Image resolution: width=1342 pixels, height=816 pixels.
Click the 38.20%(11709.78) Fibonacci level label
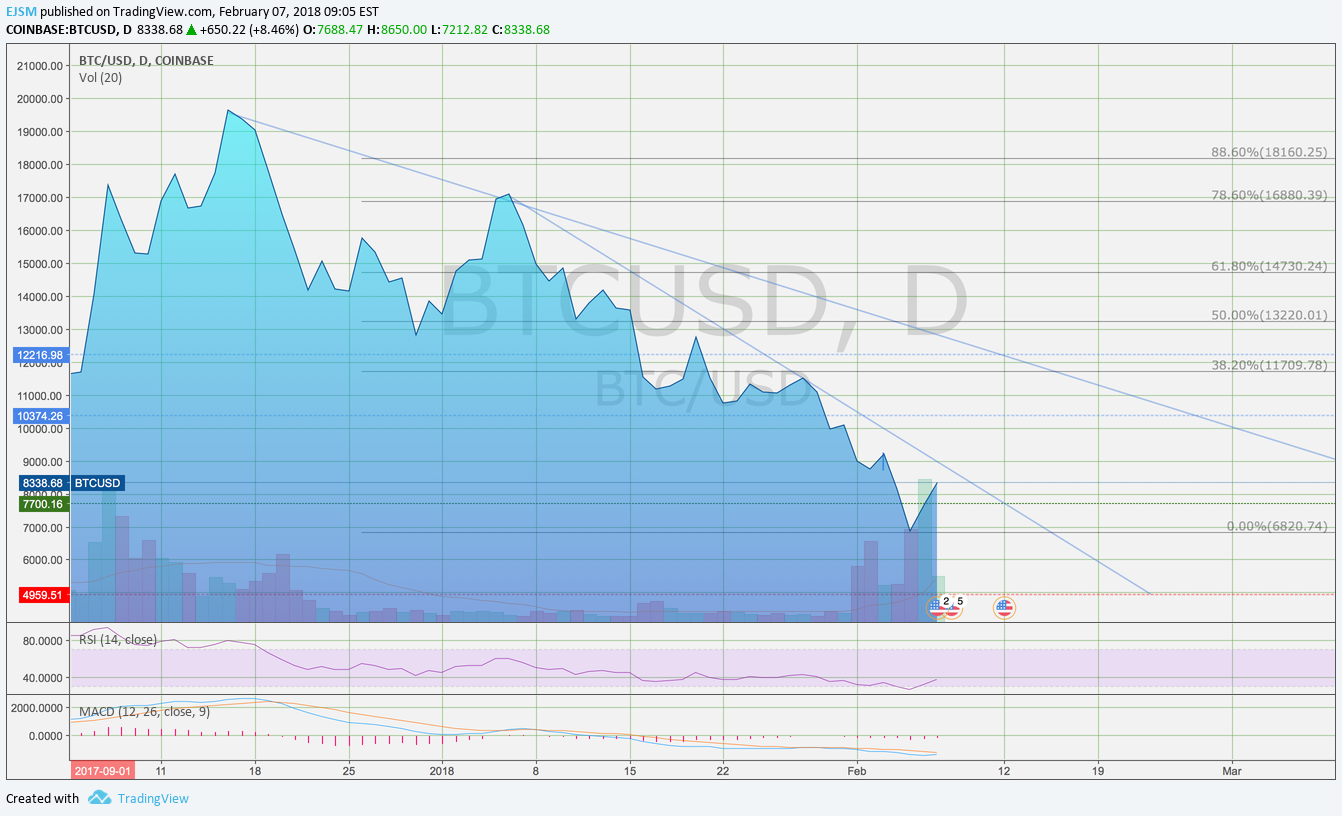tap(1269, 365)
